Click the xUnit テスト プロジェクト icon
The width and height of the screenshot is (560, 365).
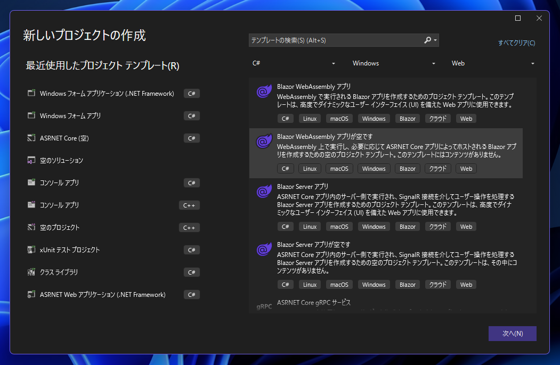coord(31,249)
